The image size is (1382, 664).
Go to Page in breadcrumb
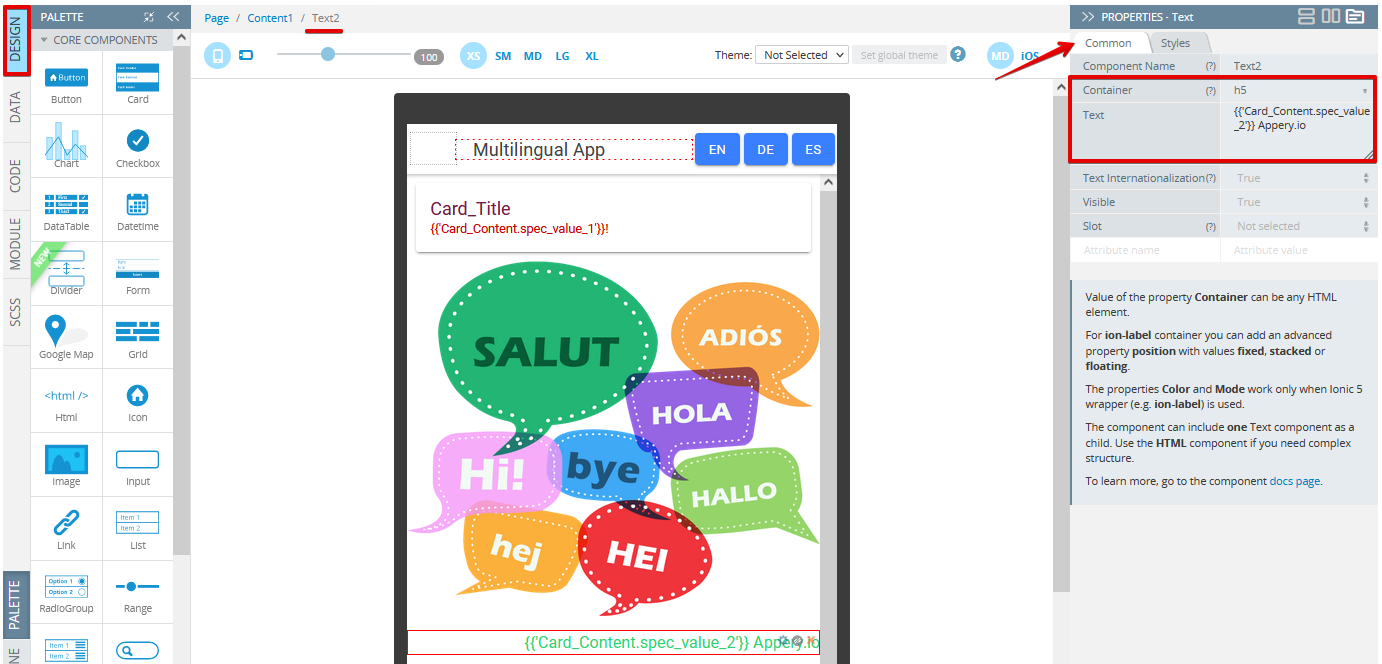coord(216,18)
